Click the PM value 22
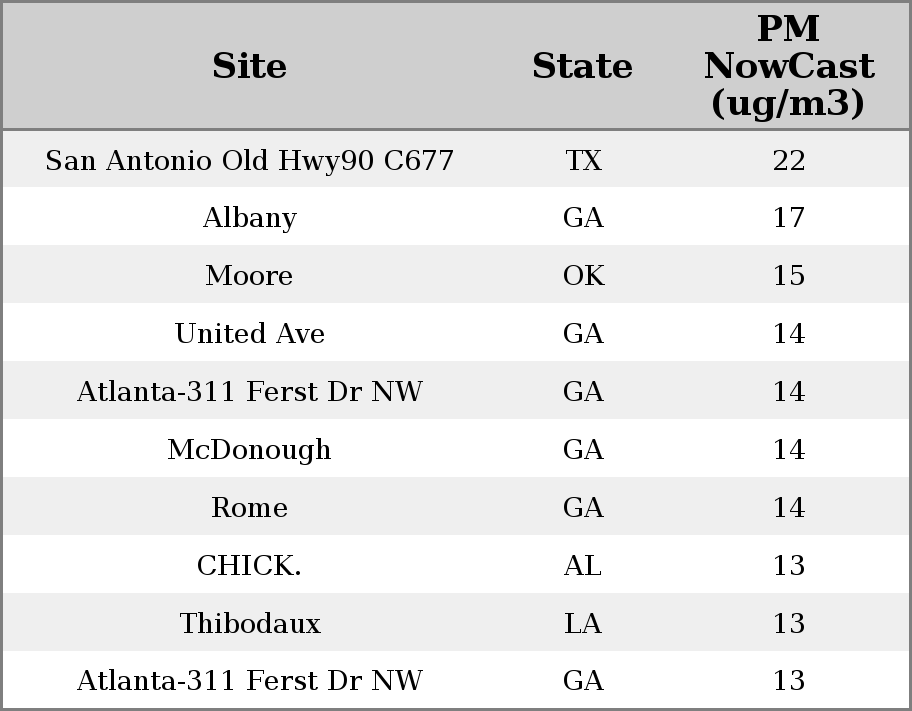Image resolution: width=912 pixels, height=711 pixels. click(x=789, y=160)
